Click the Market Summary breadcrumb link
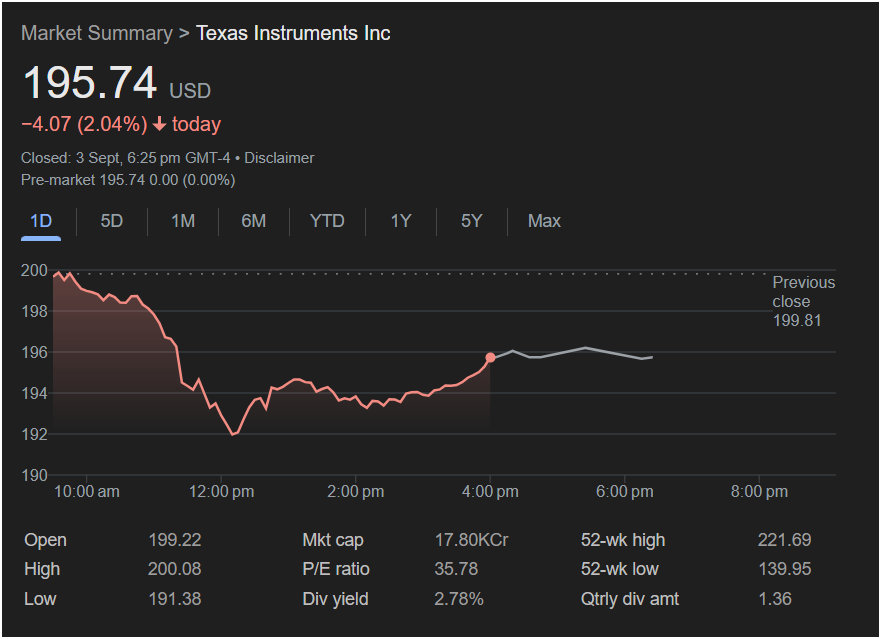Image resolution: width=881 pixels, height=639 pixels. point(97,33)
